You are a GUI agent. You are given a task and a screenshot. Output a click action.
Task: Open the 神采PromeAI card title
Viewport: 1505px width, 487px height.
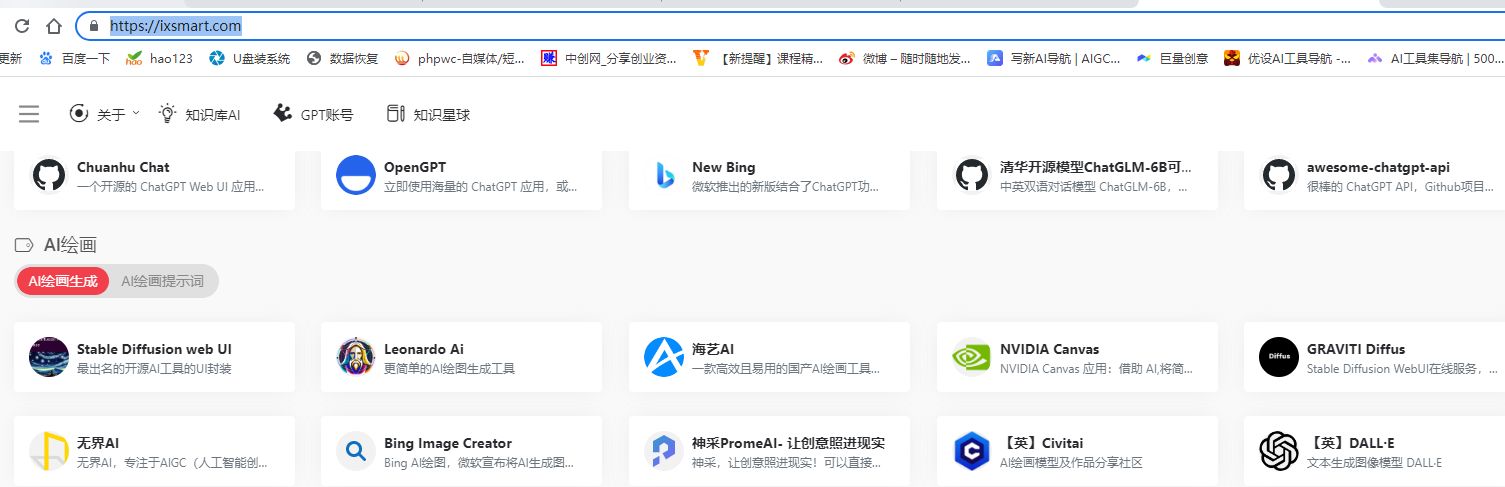click(x=788, y=443)
